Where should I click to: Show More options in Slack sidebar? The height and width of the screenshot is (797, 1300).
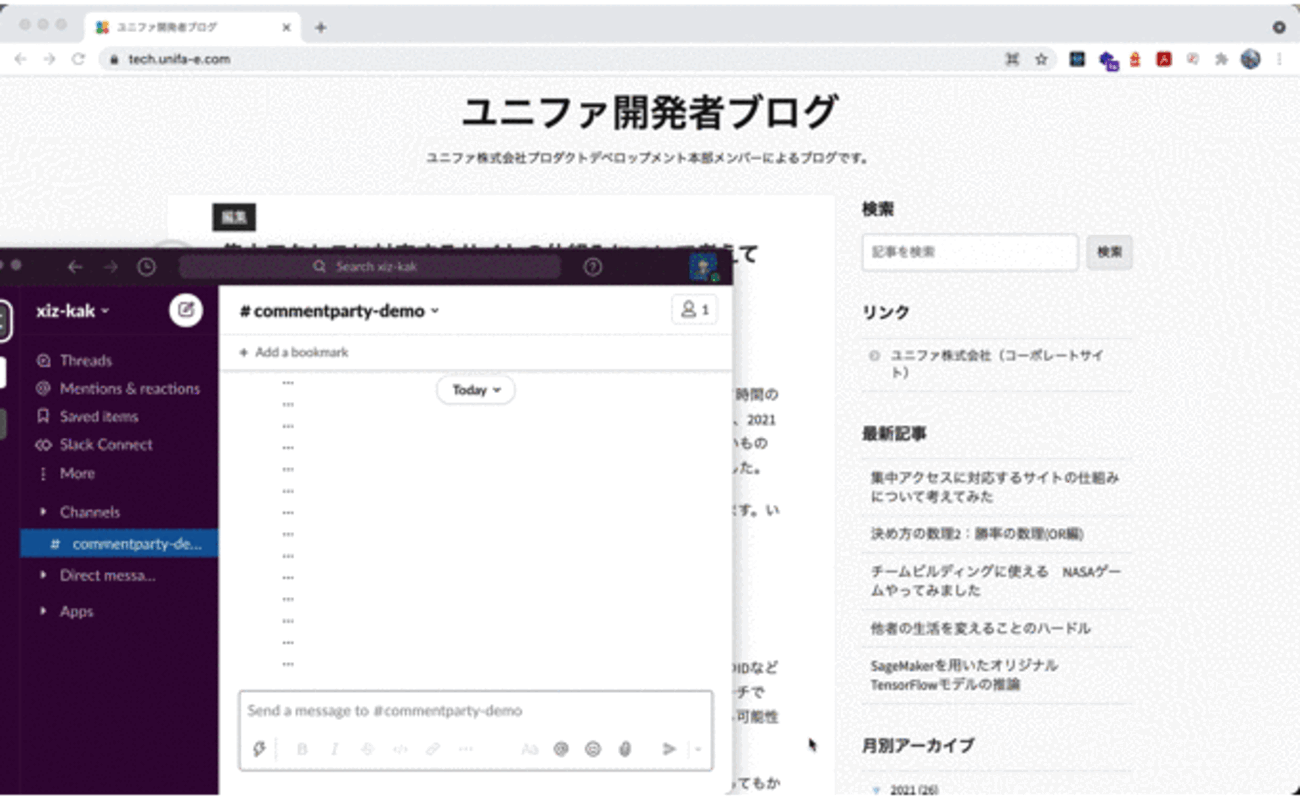pos(65,473)
